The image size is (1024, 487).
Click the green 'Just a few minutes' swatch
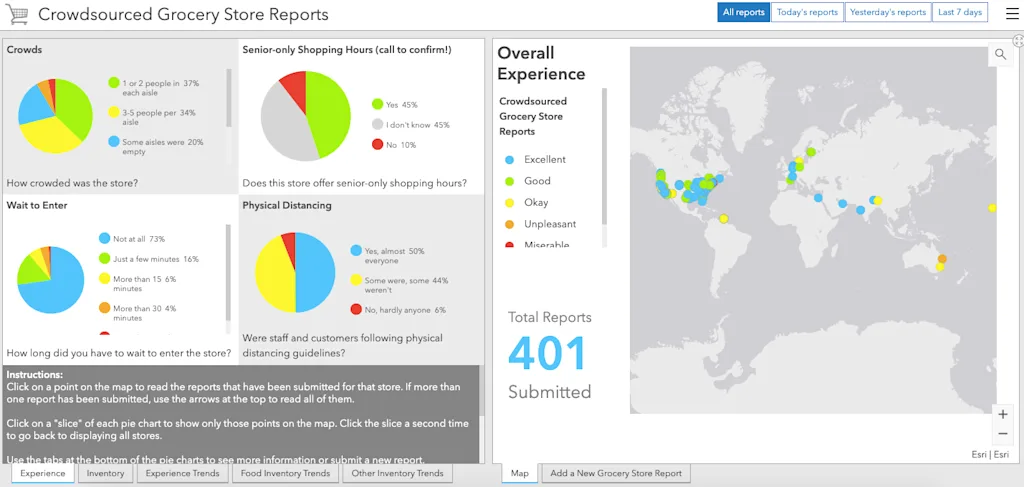coord(104,259)
